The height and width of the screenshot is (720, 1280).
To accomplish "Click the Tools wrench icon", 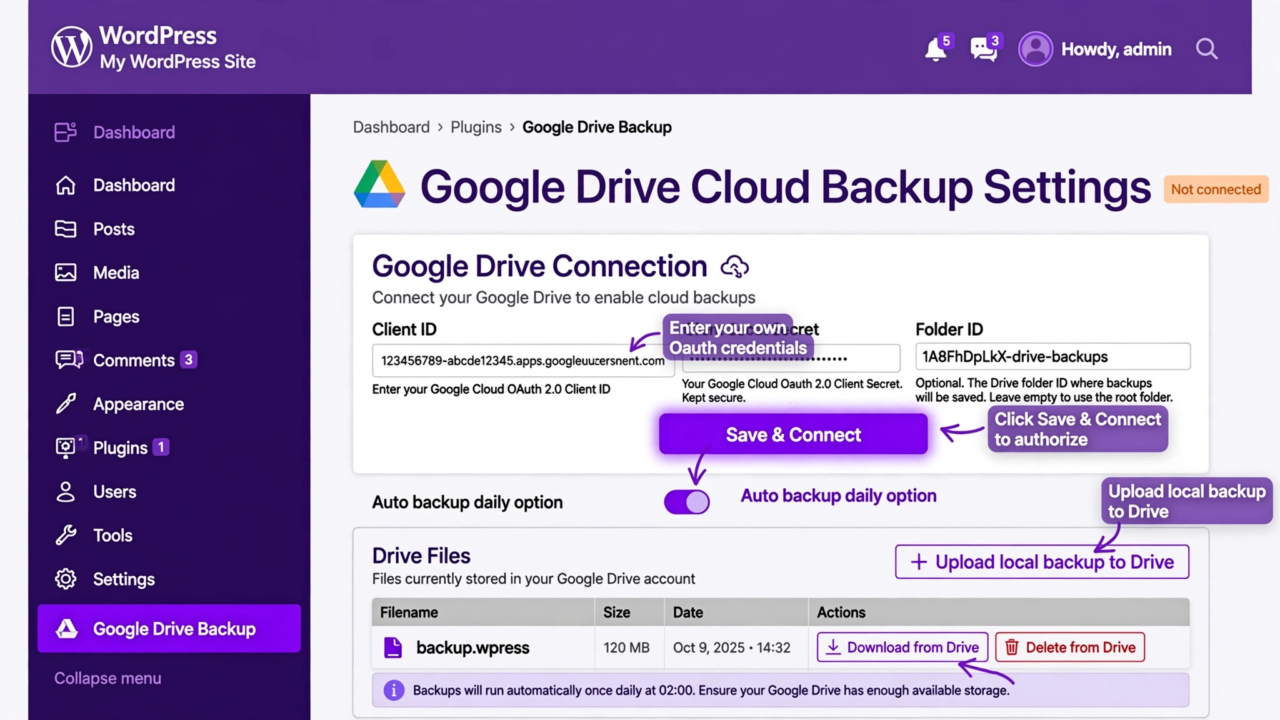I will click(x=66, y=535).
